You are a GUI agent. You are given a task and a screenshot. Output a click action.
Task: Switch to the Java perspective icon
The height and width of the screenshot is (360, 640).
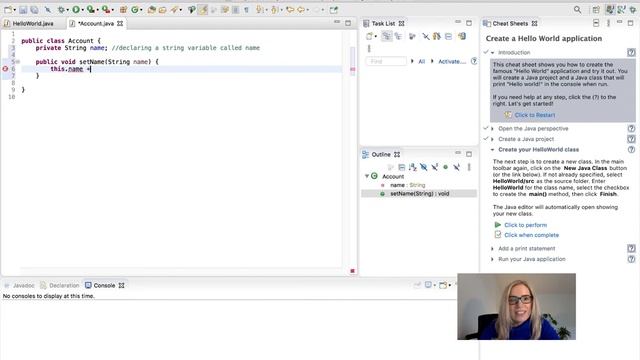pos(610,9)
